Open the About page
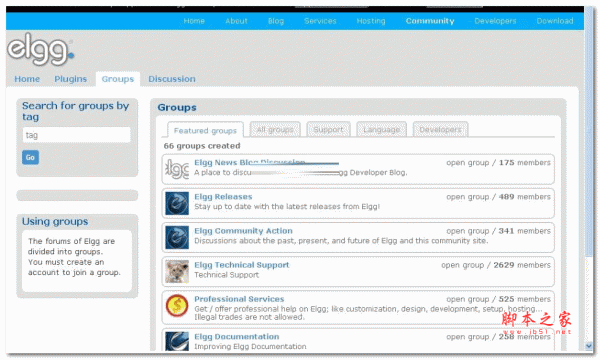600x360 pixels. [236, 21]
